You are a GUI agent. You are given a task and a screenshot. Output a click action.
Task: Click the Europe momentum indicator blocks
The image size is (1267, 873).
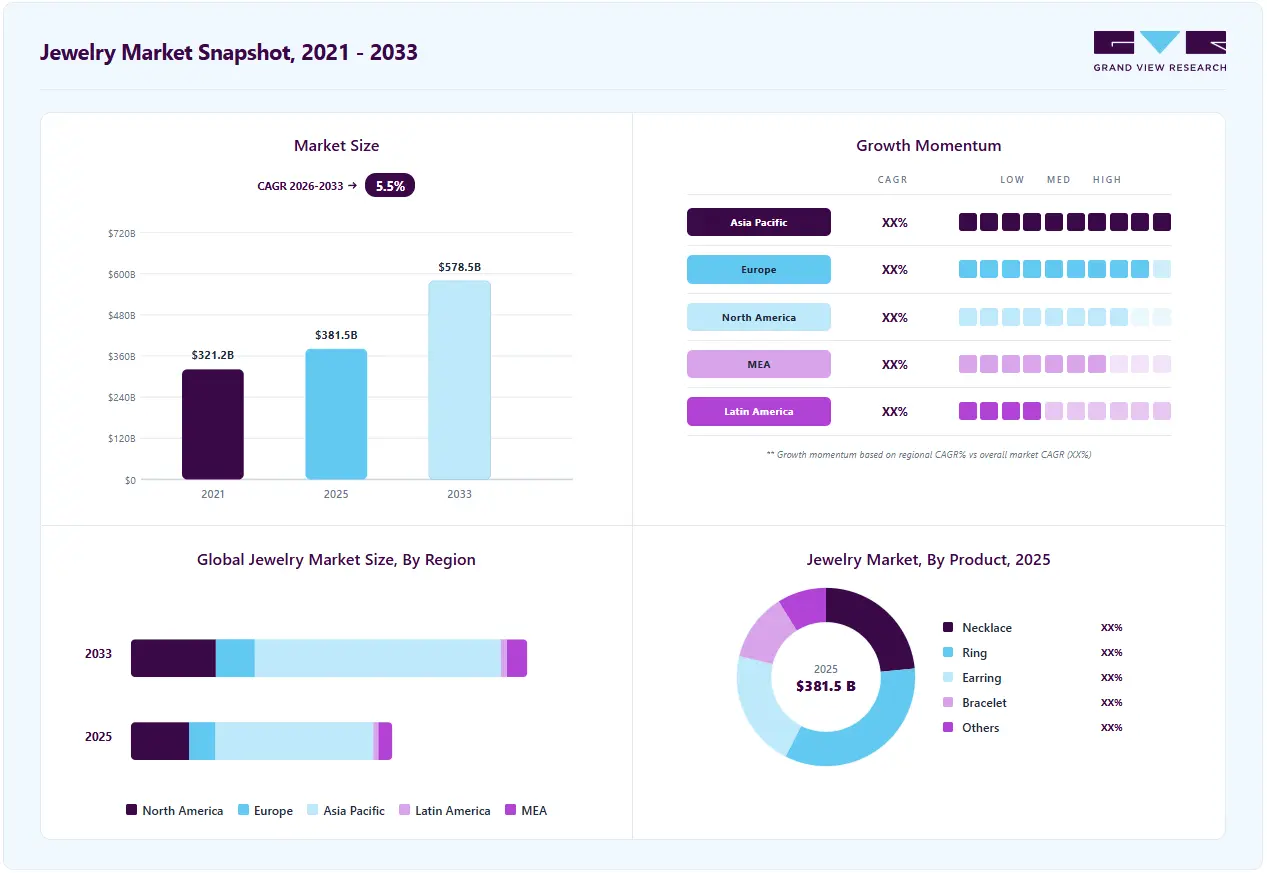(1065, 269)
